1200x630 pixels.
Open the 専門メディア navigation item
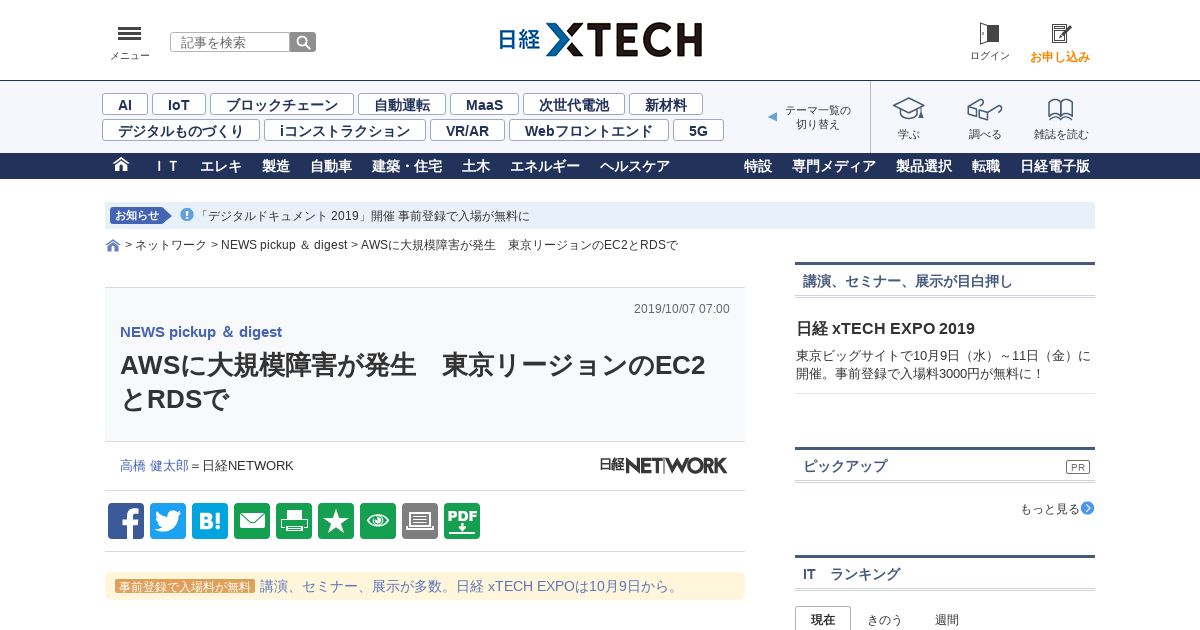tap(834, 166)
